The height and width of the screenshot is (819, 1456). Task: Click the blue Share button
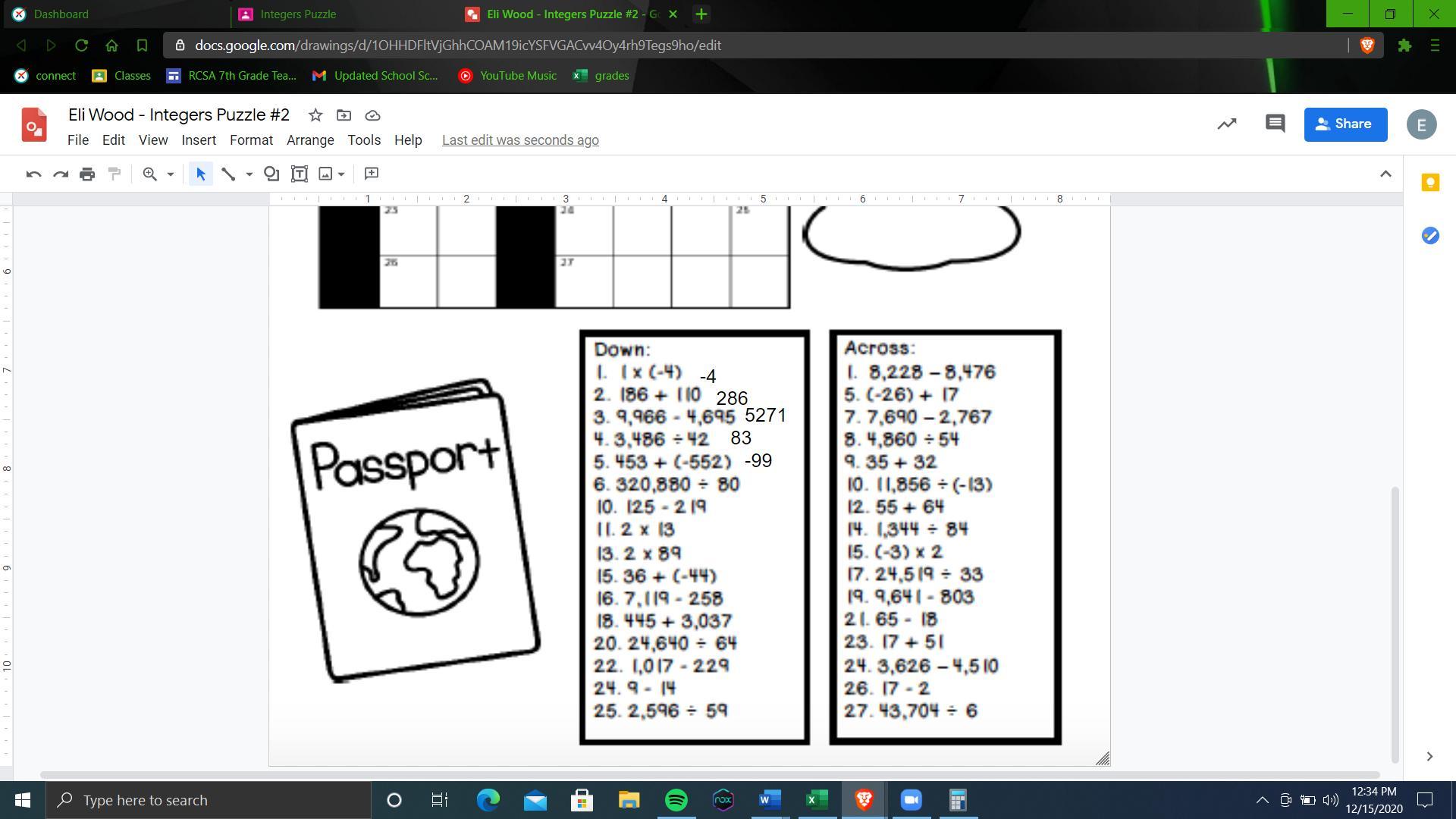[1345, 124]
